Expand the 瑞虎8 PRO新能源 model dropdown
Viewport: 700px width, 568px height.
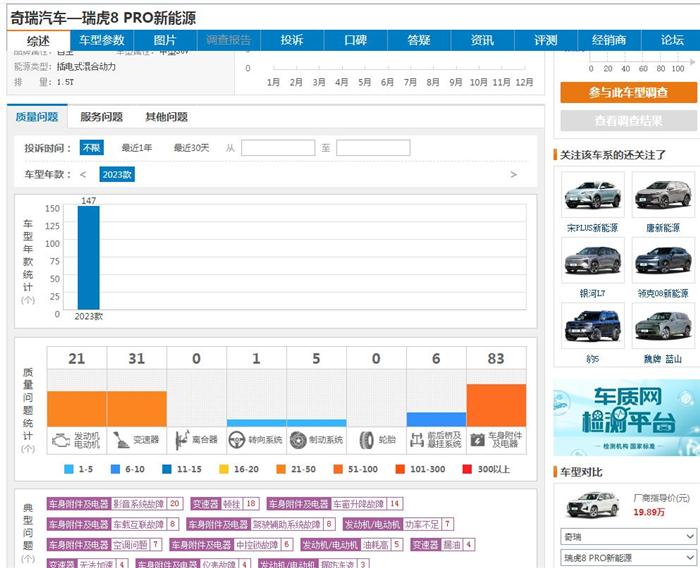tap(628, 557)
